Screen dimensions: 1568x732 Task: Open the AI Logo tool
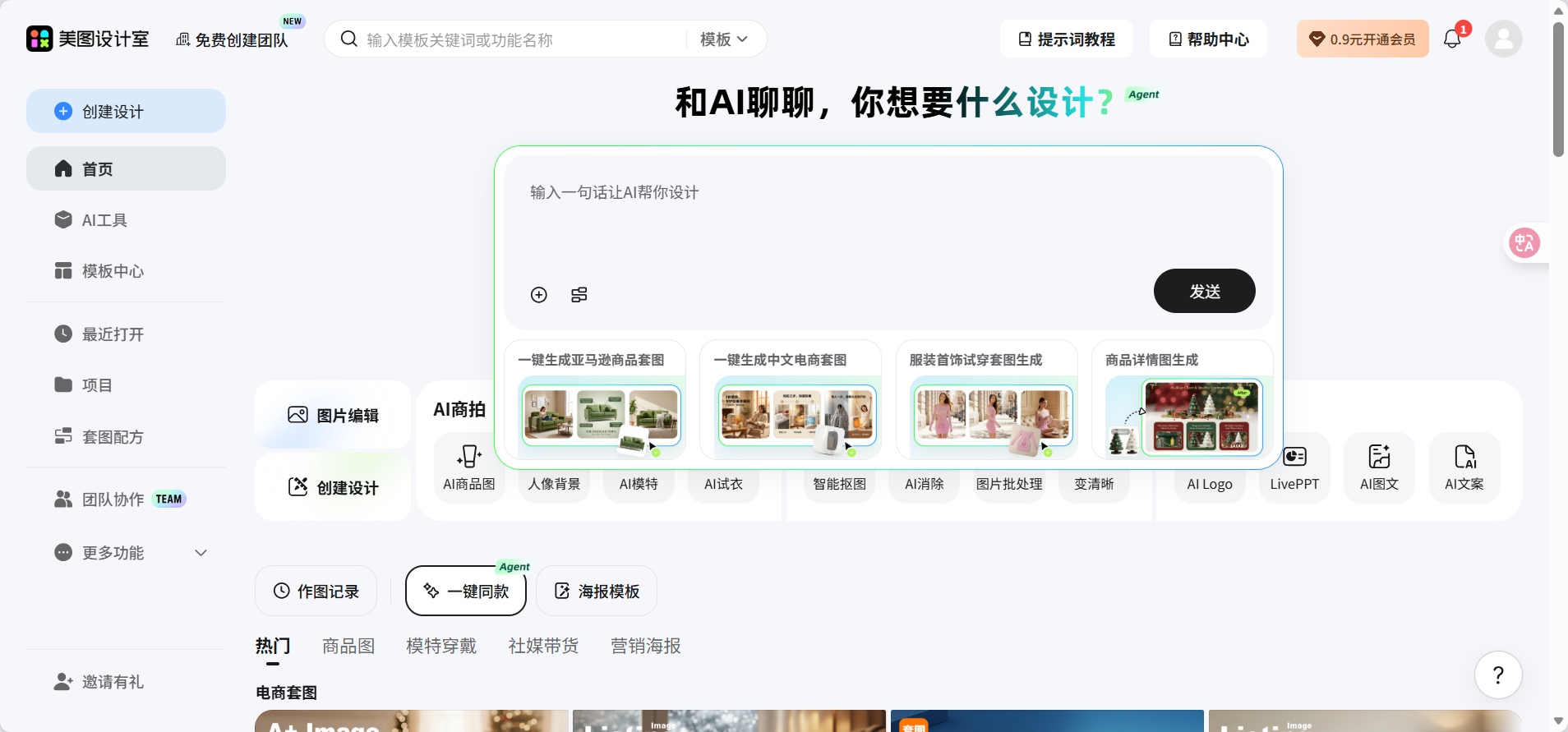point(1209,483)
